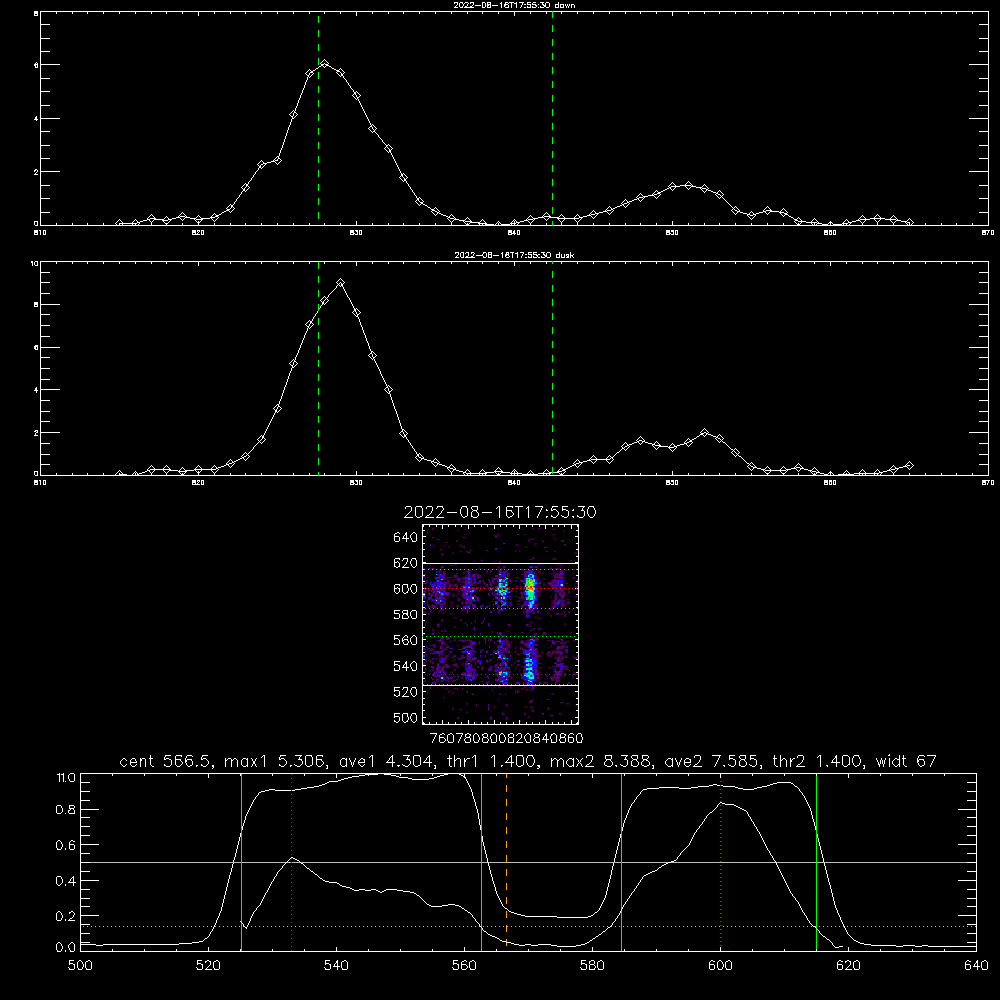Viewport: 1000px width, 1000px height.
Task: Select the peak diamond marker in dawn plot
Action: coord(325,64)
